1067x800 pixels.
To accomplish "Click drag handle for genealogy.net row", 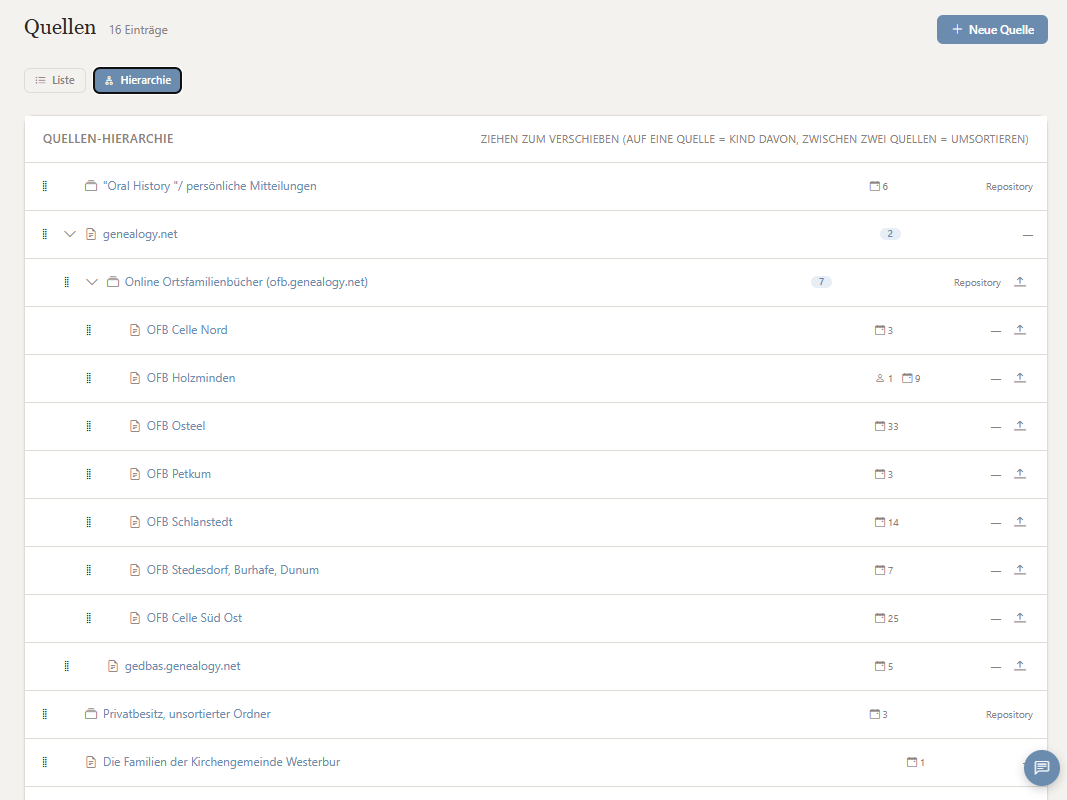I will (45, 234).
